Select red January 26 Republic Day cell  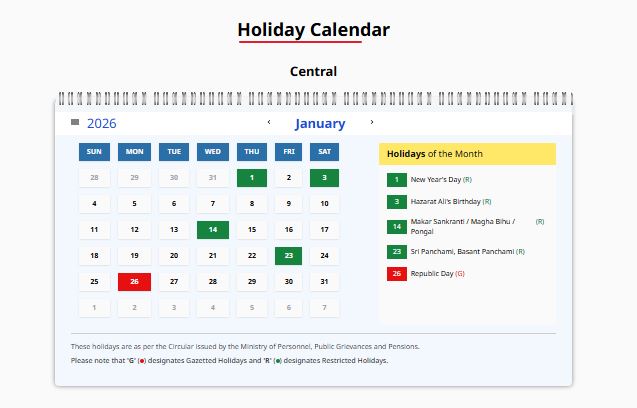(134, 282)
